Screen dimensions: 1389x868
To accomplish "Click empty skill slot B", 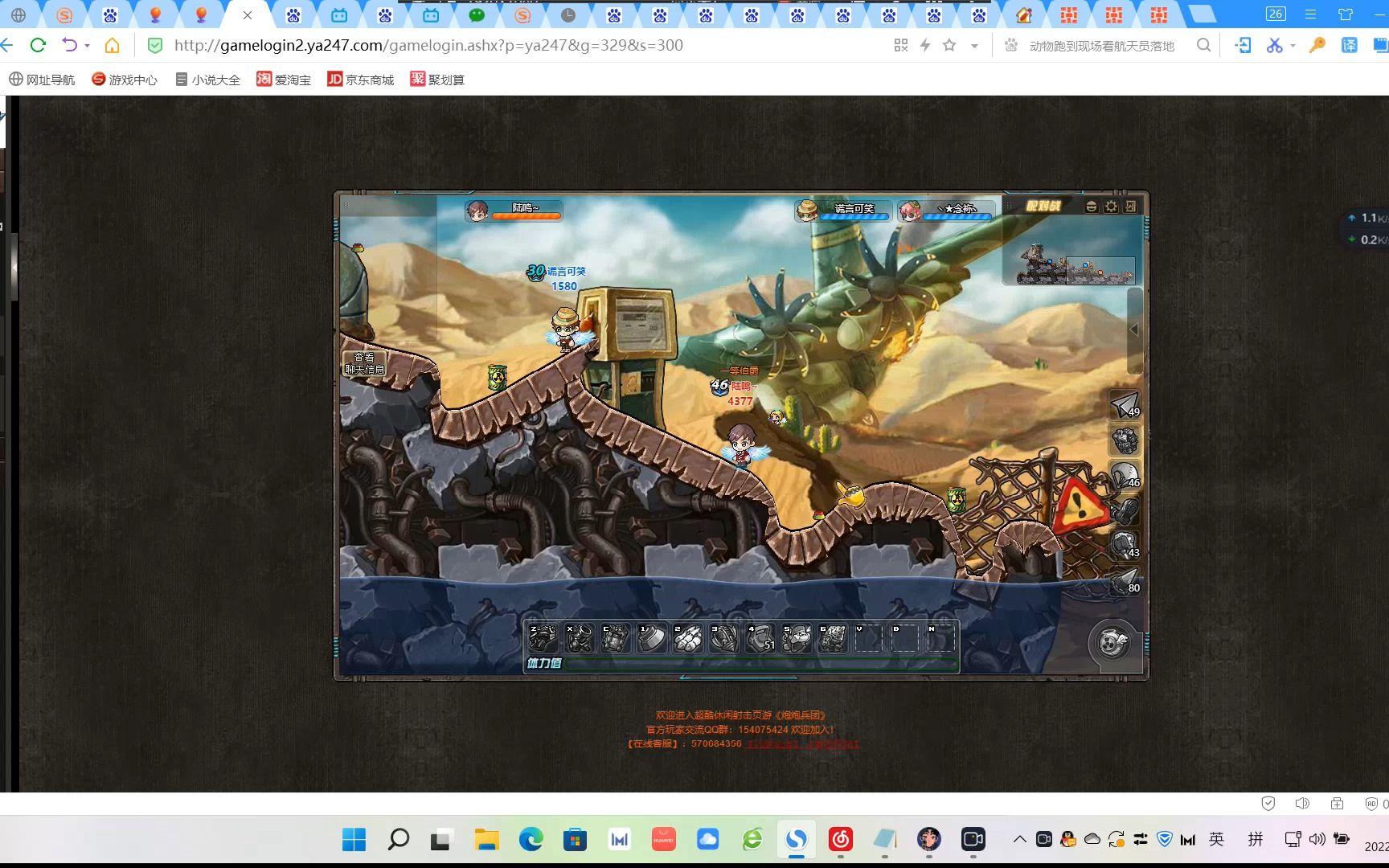I will [x=905, y=639].
